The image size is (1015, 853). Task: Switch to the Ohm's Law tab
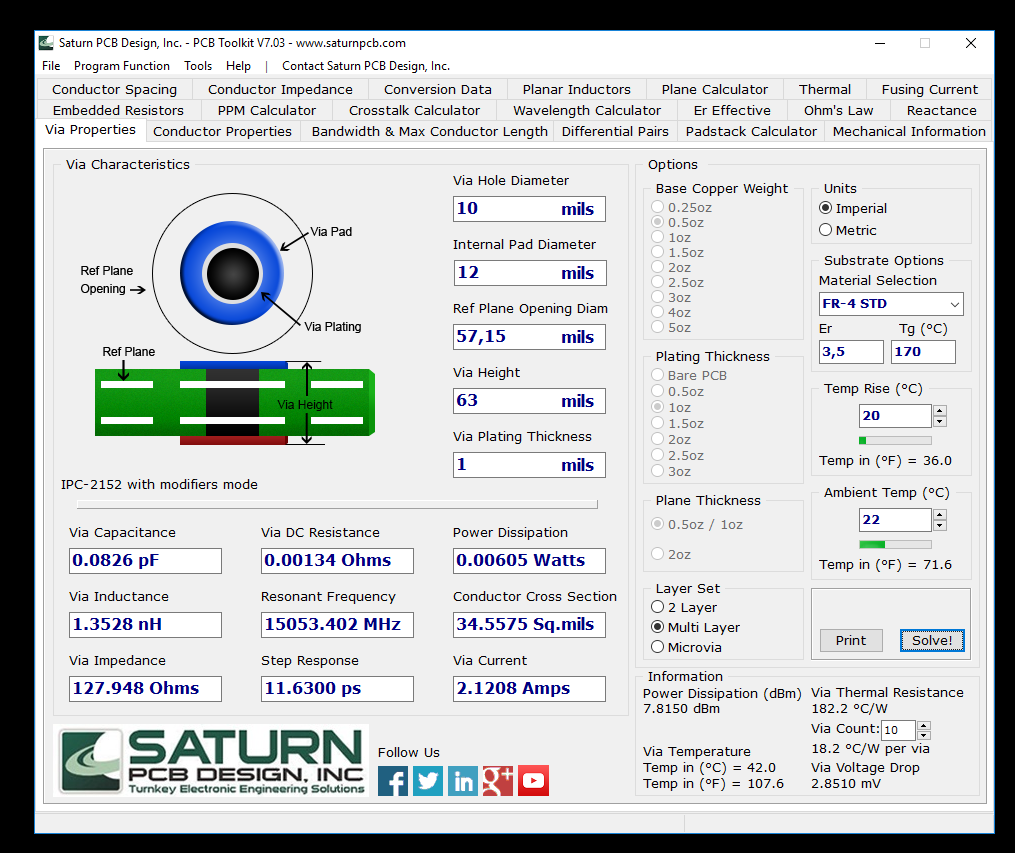click(838, 110)
